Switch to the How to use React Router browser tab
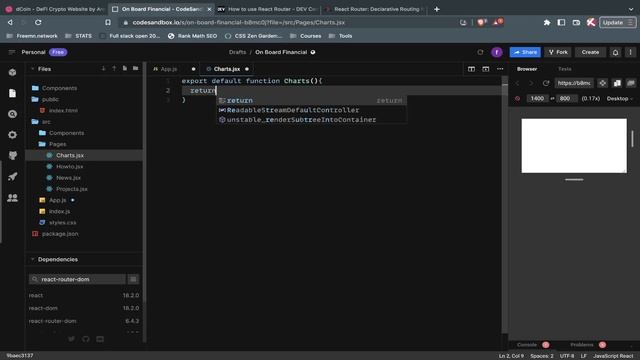This screenshot has width=640, height=360. (x=268, y=9)
